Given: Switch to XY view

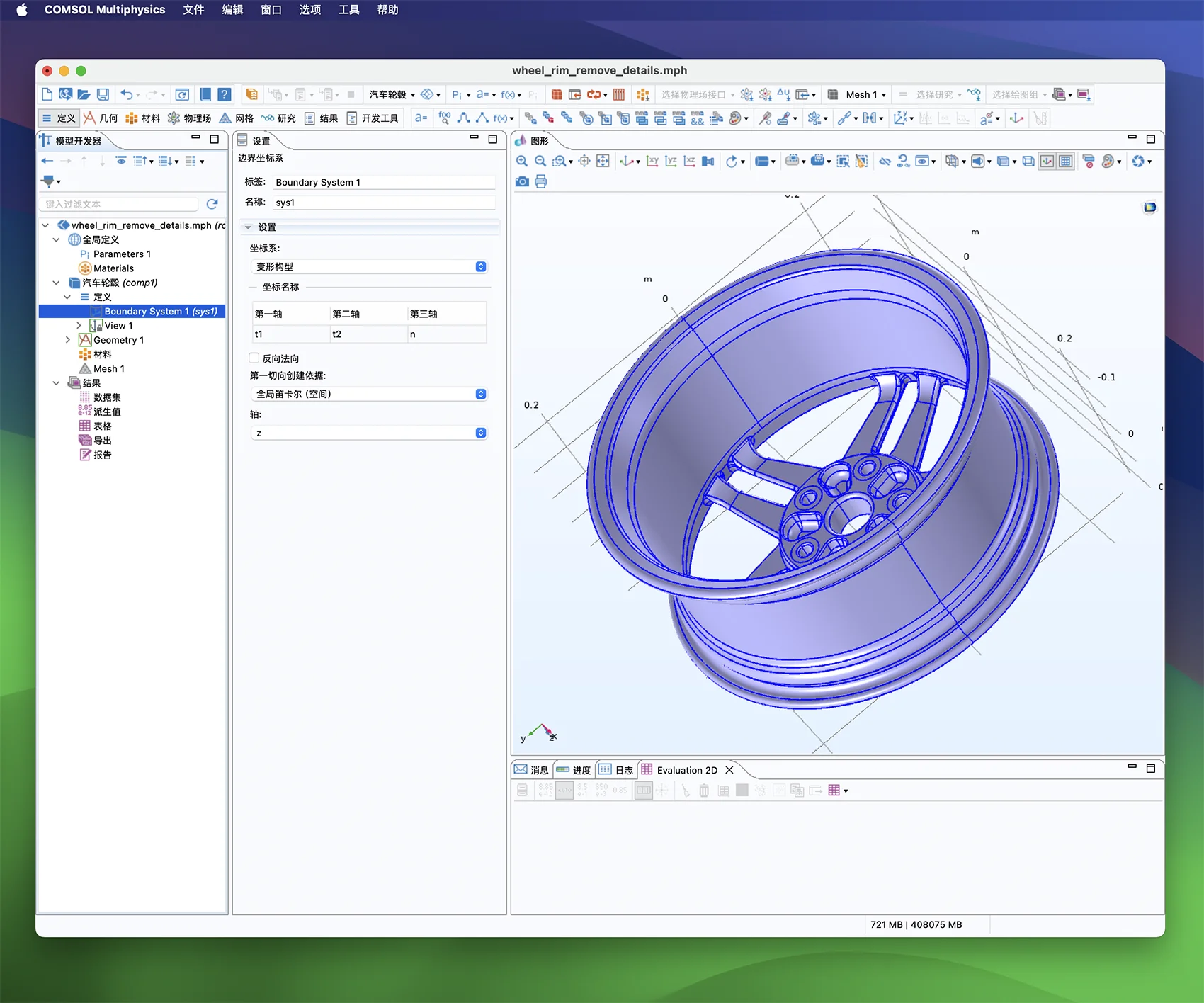Looking at the screenshot, I should pyautogui.click(x=653, y=161).
